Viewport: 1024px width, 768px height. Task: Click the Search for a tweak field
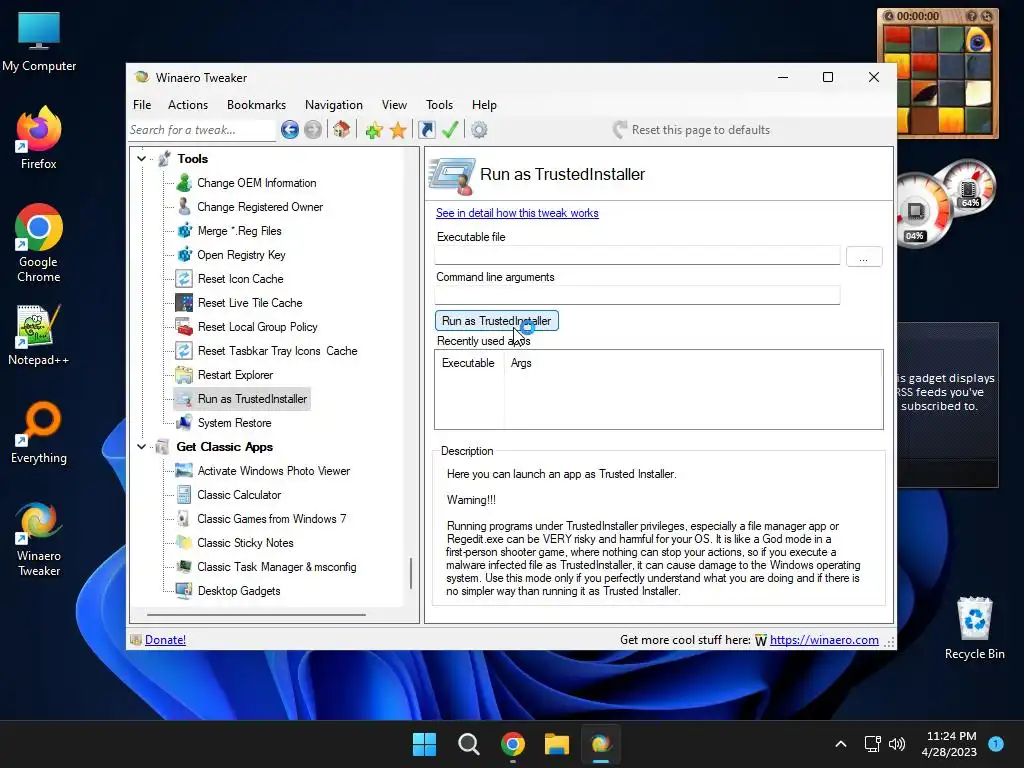point(202,130)
